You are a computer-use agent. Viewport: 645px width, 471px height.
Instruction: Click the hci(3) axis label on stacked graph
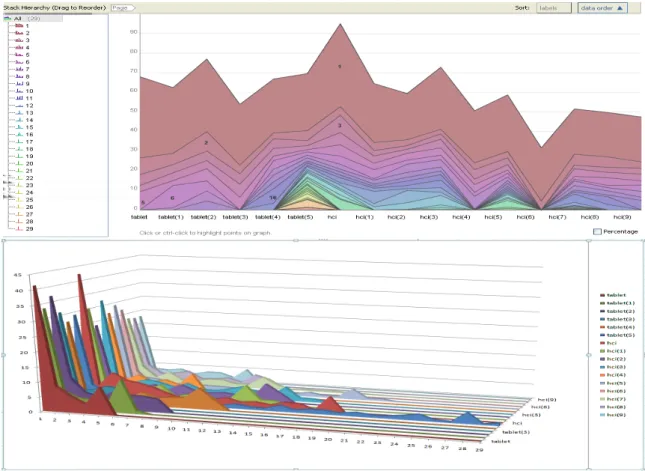pyautogui.click(x=429, y=217)
